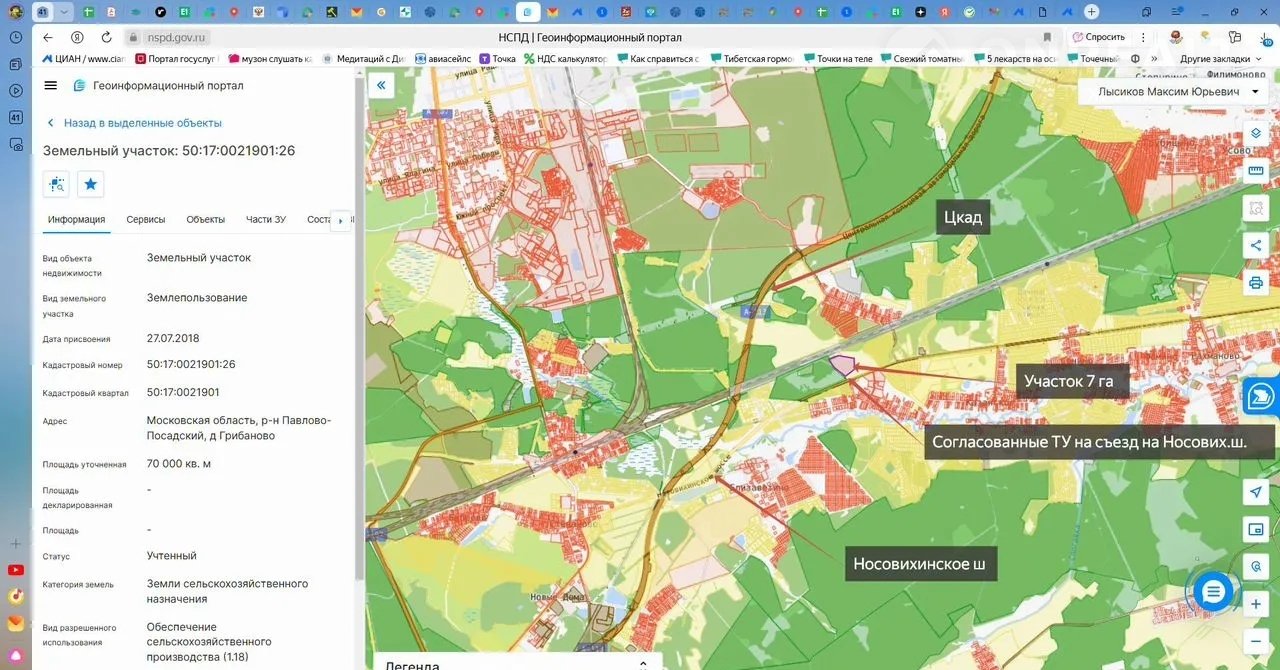The width and height of the screenshot is (1280, 670).
Task: Open the hamburger menu of the geoportal
Action: pos(51,86)
